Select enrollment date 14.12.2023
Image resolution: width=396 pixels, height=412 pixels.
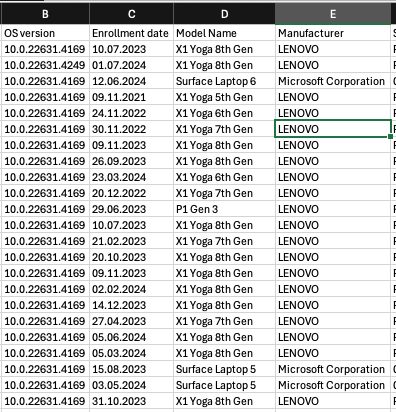[132, 305]
